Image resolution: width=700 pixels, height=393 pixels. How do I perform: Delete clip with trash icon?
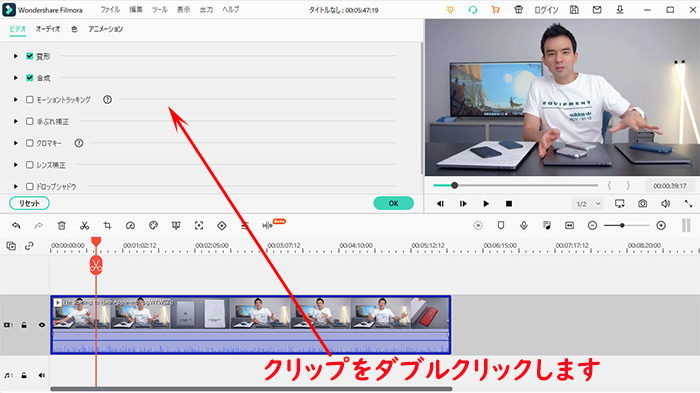click(62, 226)
